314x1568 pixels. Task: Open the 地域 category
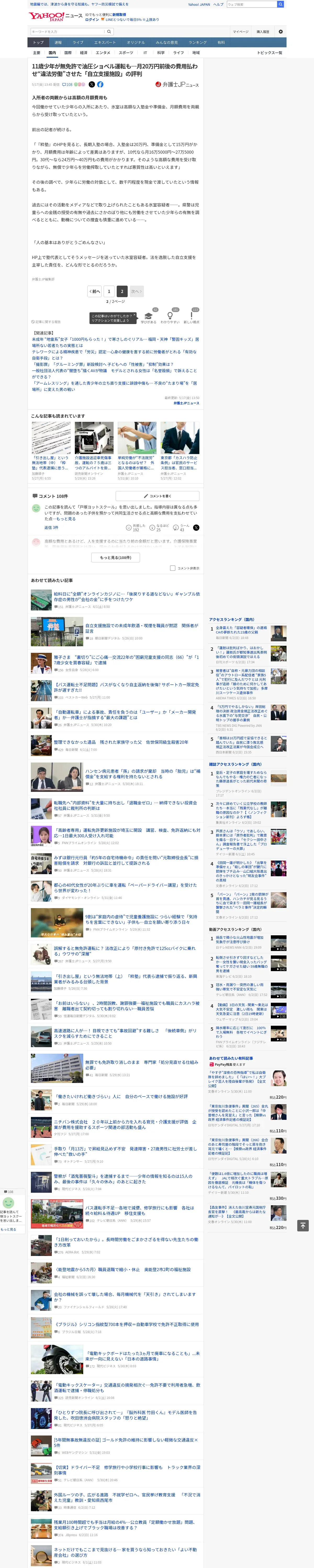pyautogui.click(x=196, y=53)
